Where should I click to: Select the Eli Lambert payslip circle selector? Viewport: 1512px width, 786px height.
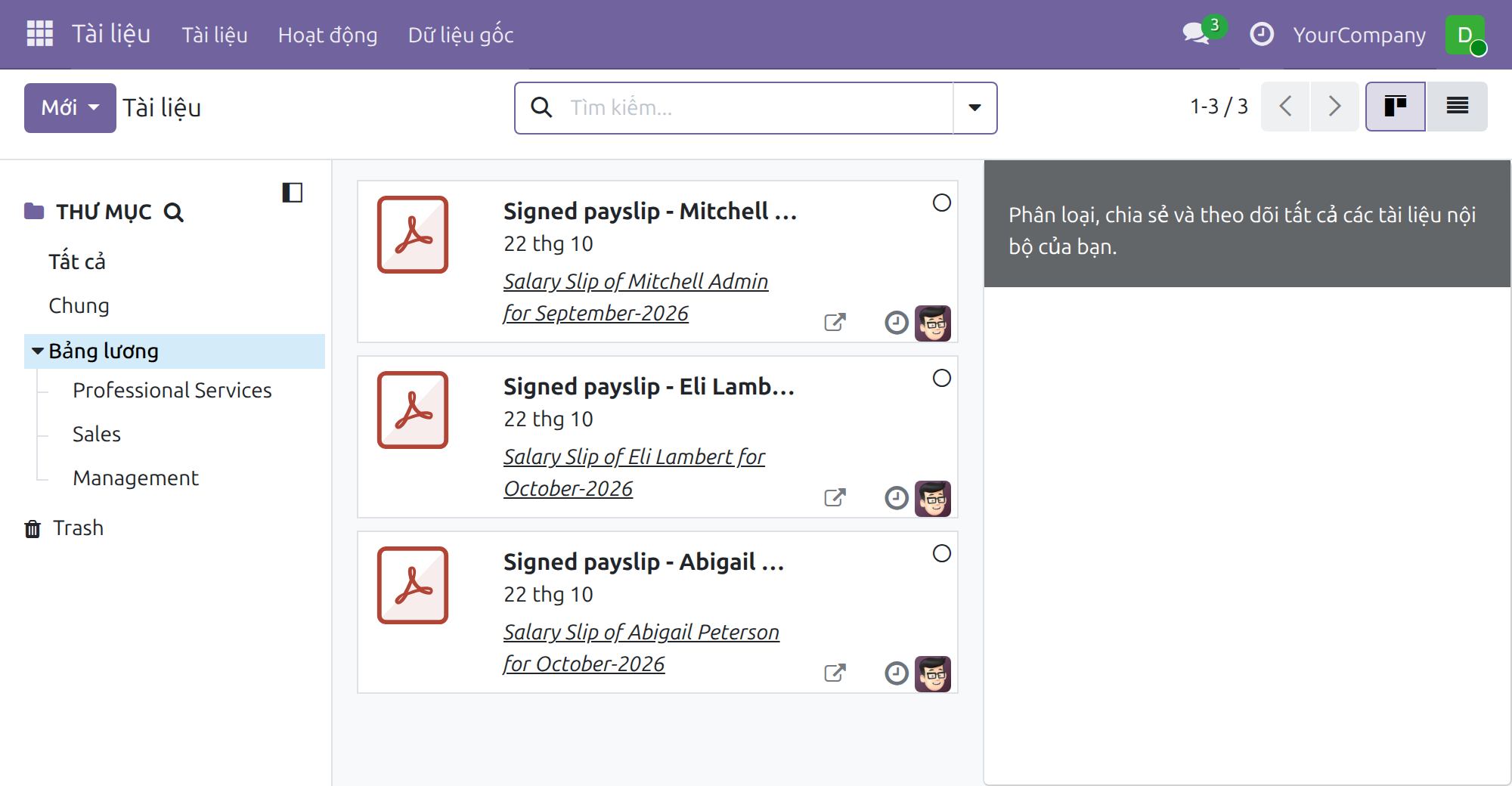coord(941,378)
